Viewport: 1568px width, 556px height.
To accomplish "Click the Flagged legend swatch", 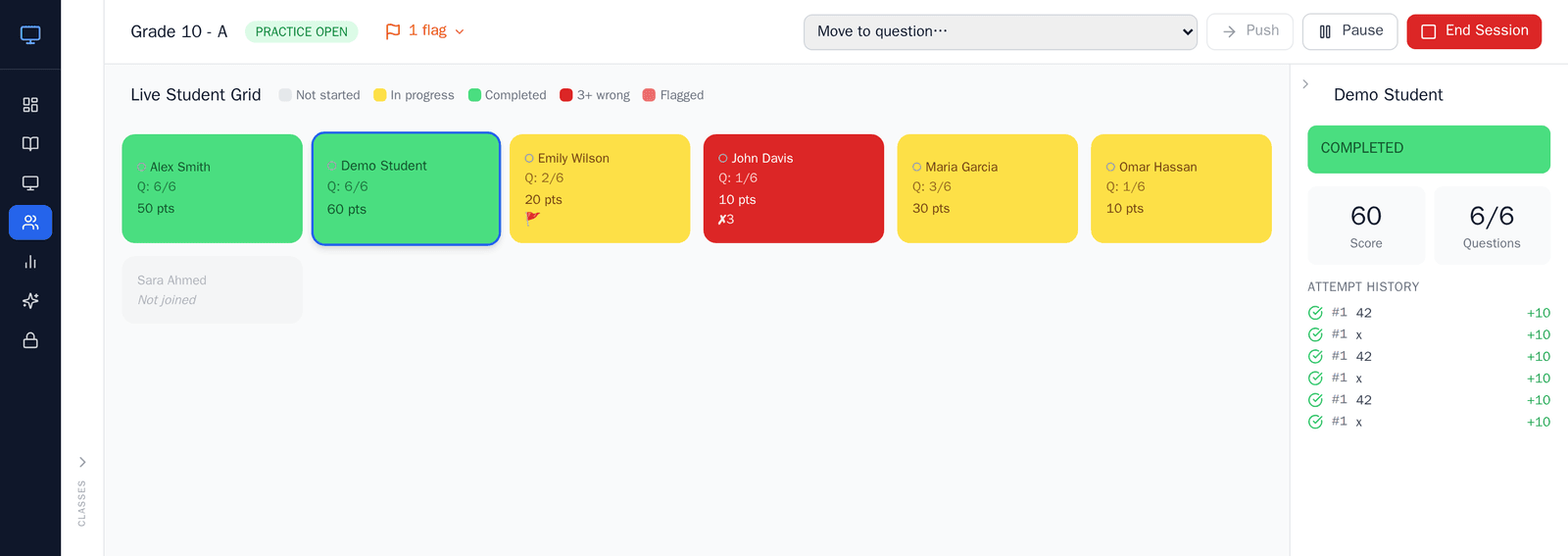I will click(649, 95).
